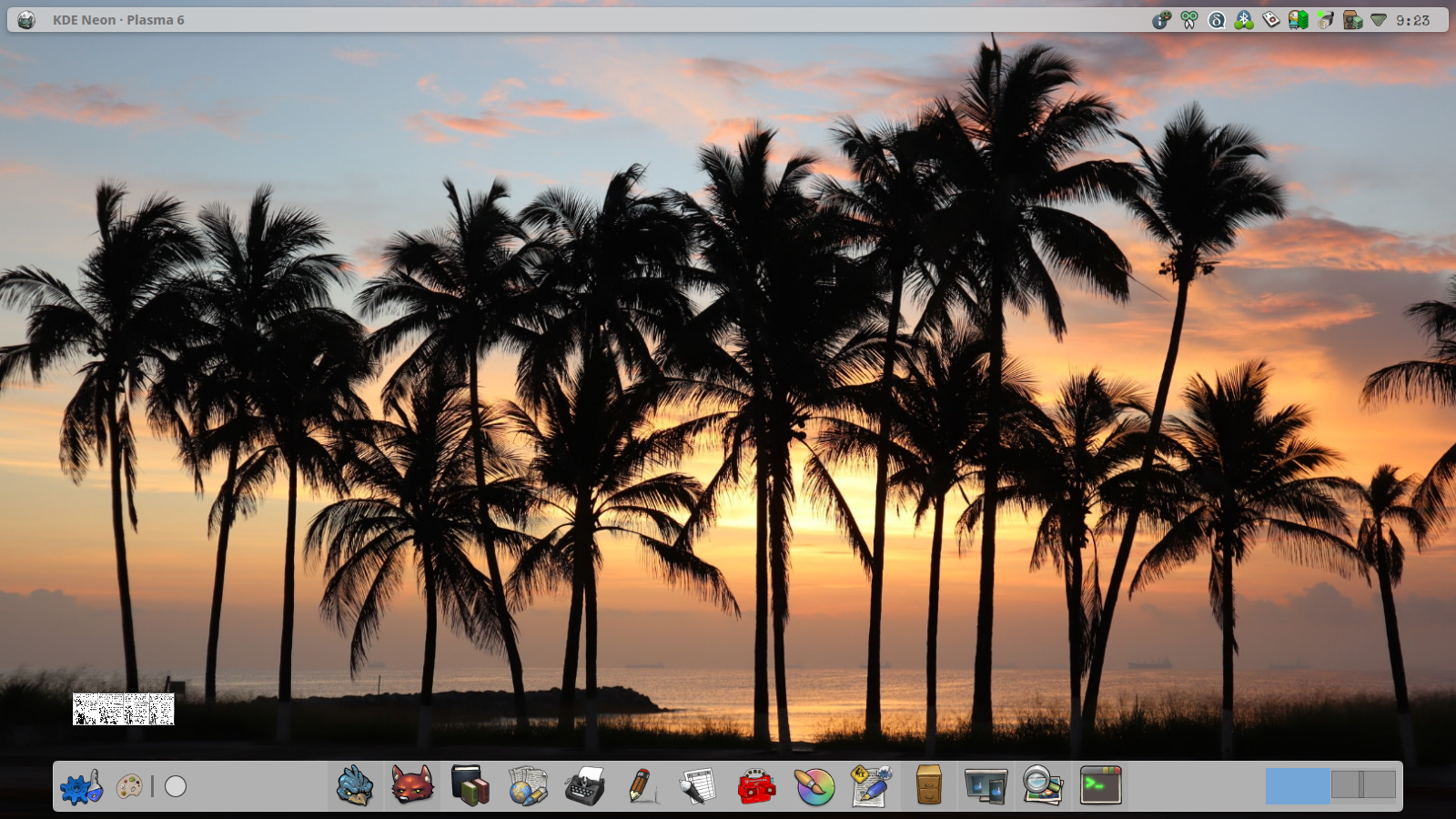
Task: Launch the red retro device application
Action: pos(756,785)
